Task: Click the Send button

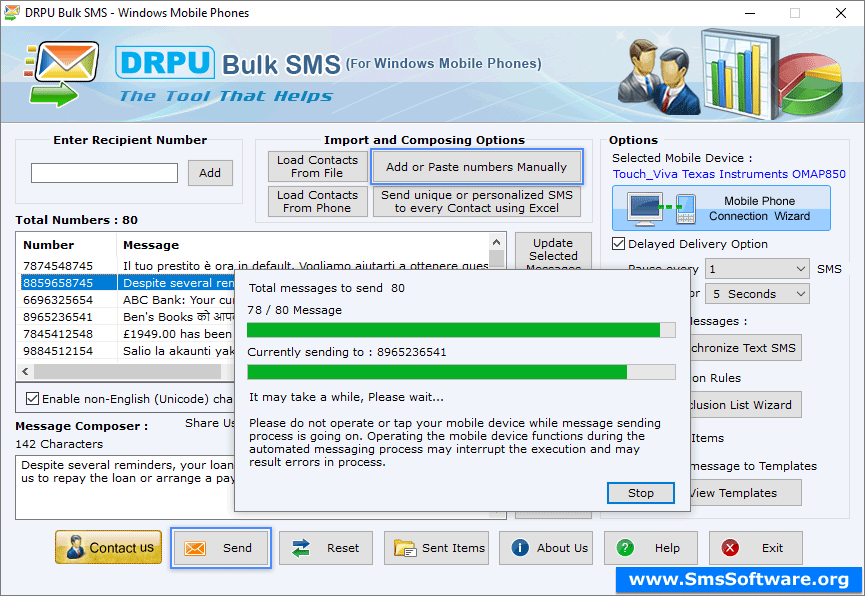Action: click(x=221, y=548)
